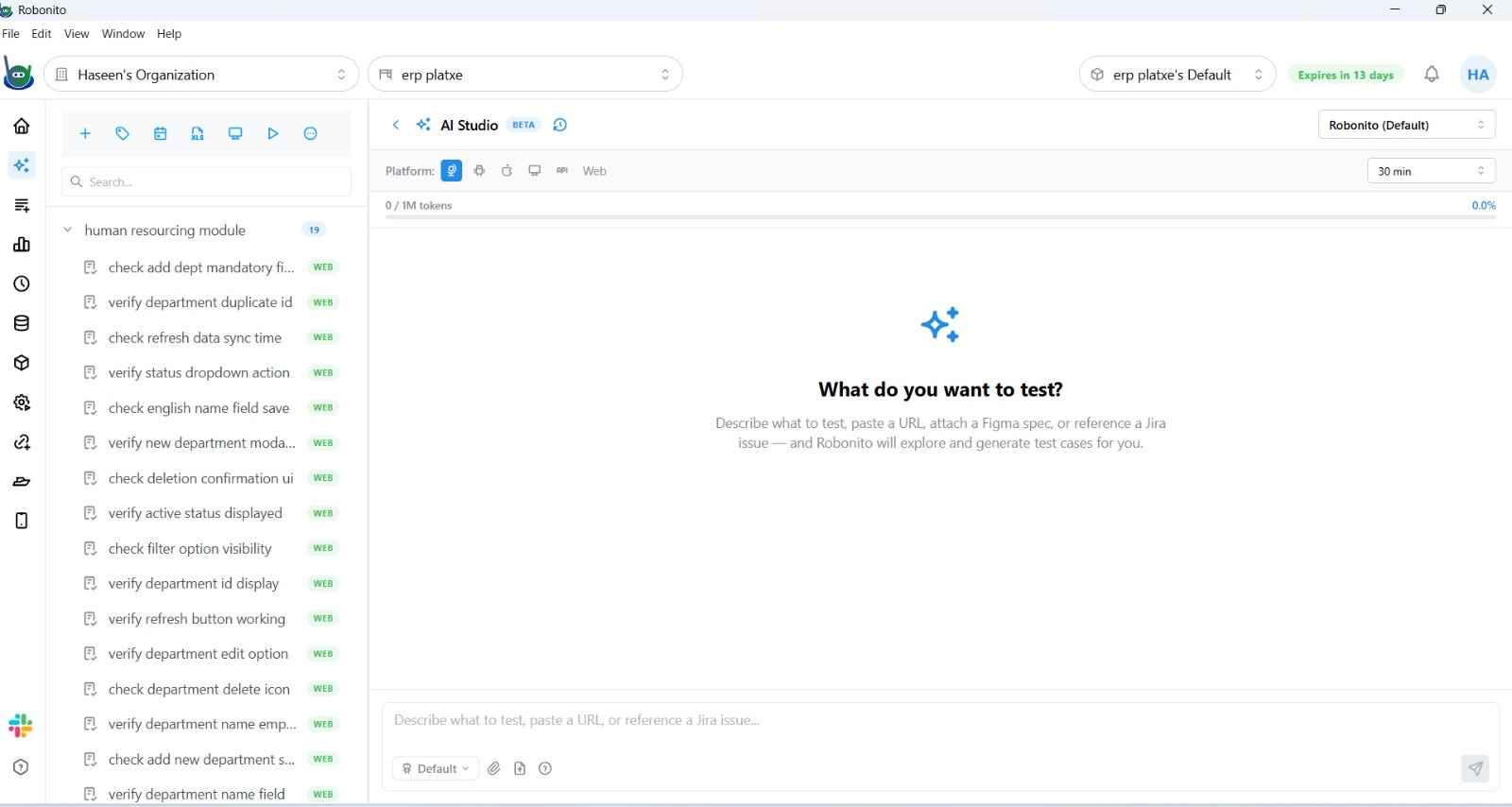This screenshot has height=807, width=1512.
Task: Open the erp platxe project dropdown
Action: pos(525,75)
